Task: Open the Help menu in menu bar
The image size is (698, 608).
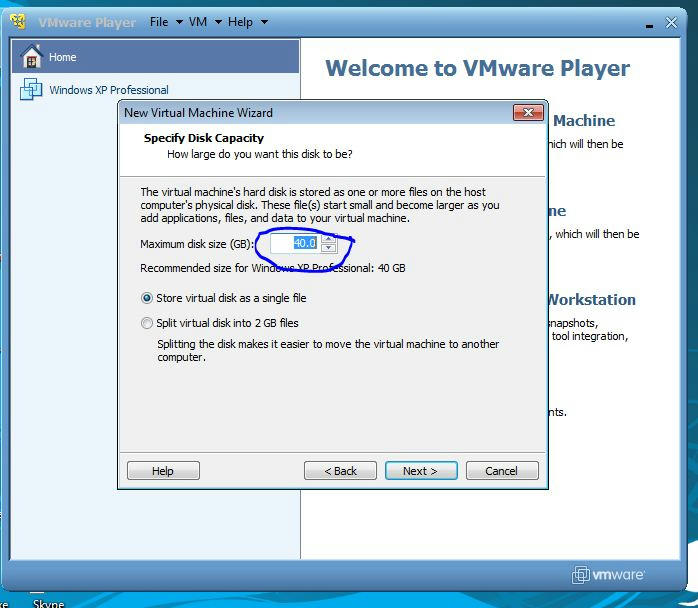Action: click(x=240, y=22)
